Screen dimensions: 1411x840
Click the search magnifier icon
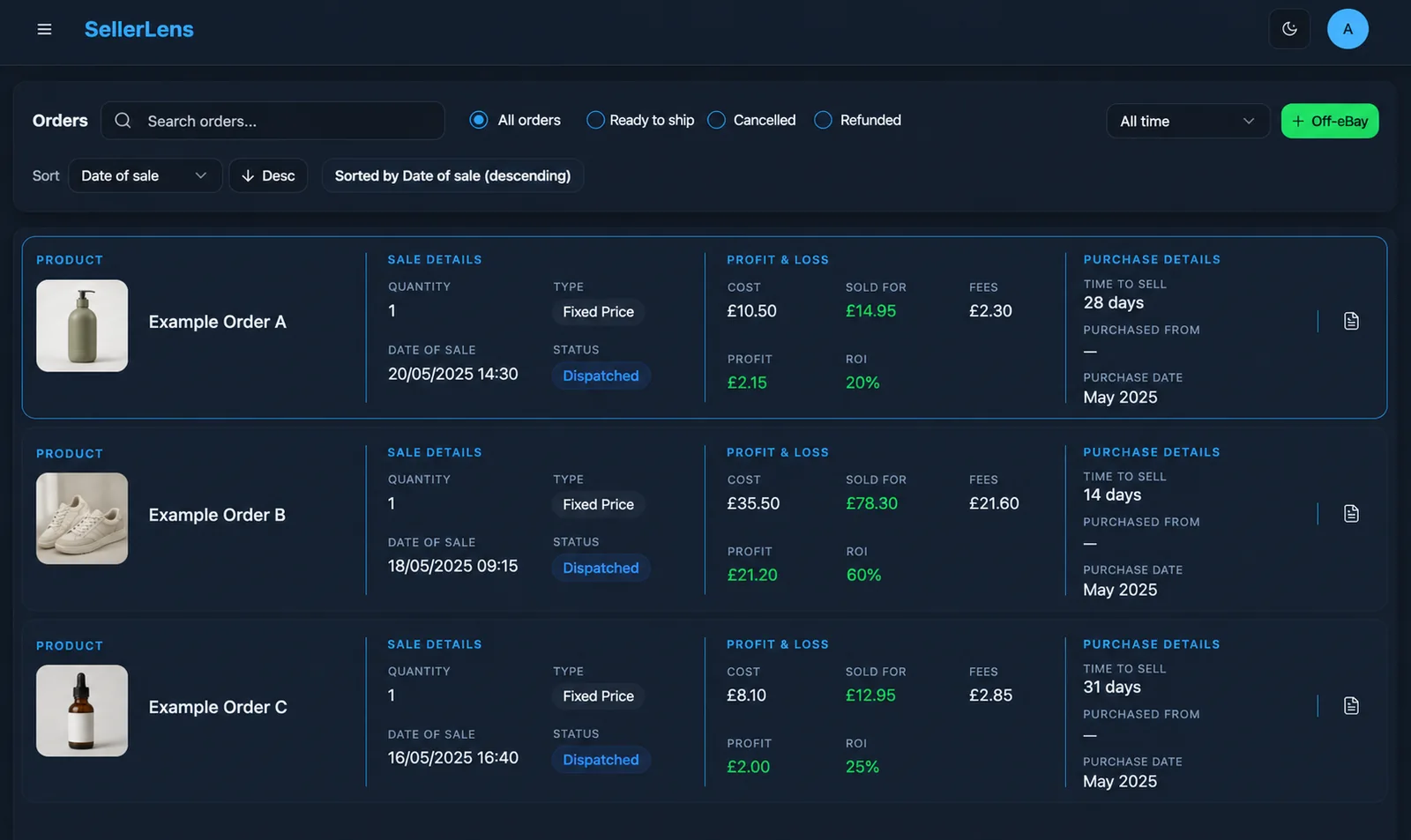123,121
